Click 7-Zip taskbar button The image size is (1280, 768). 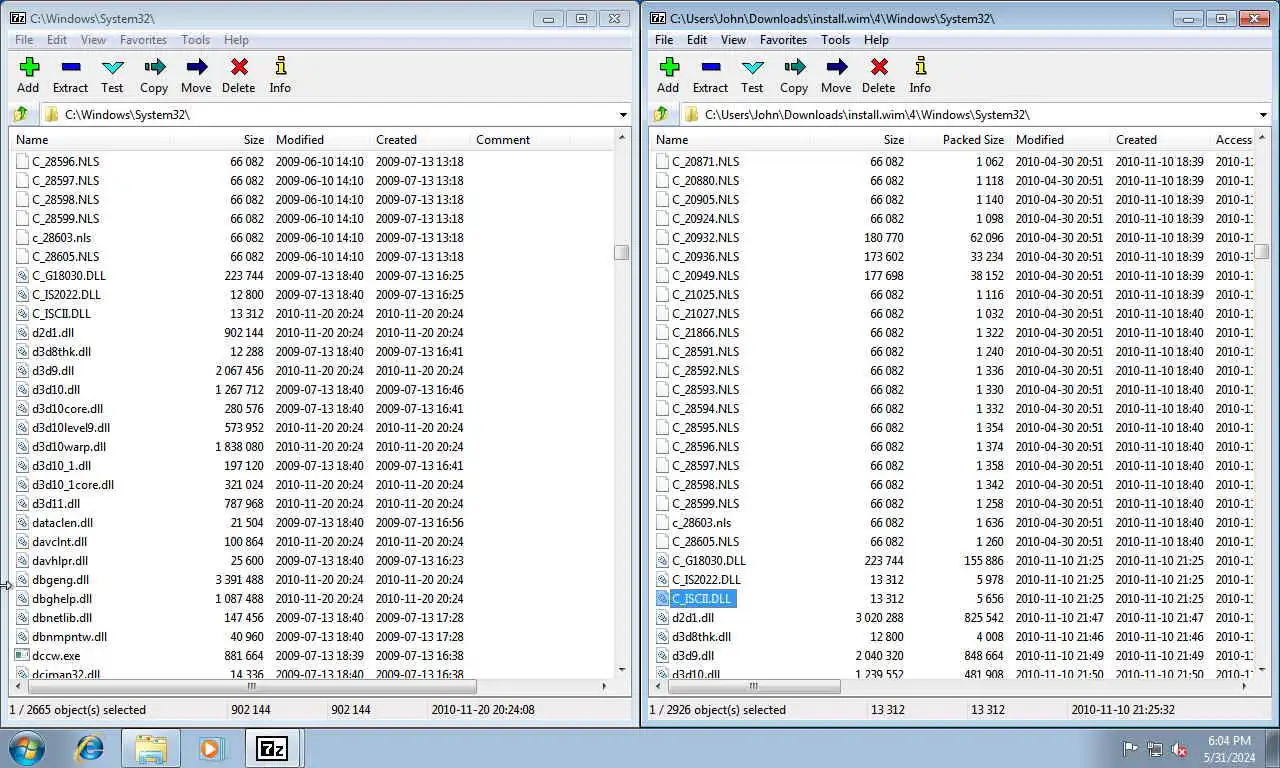(272, 748)
